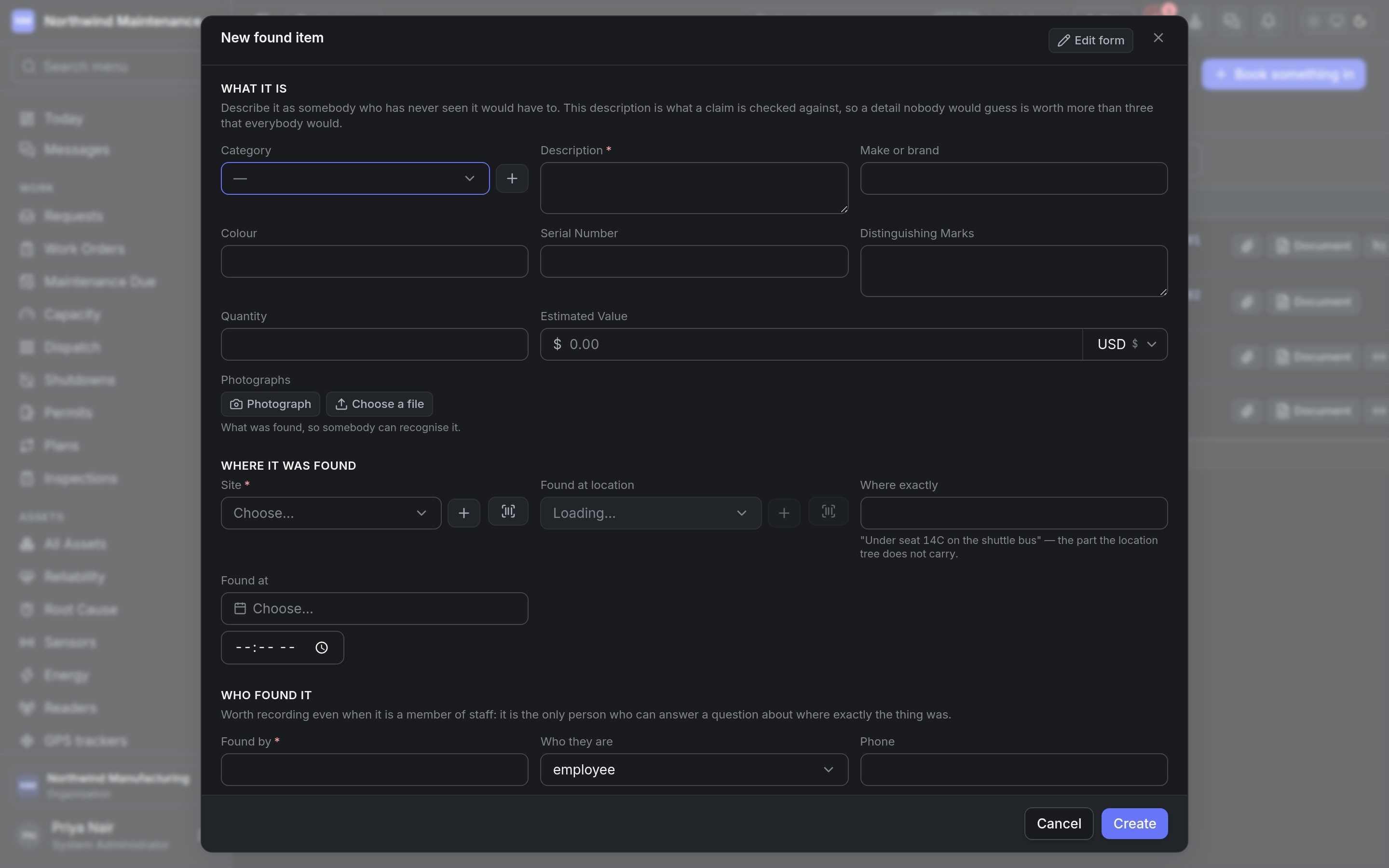
Task: Open the Site Choose dropdown
Action: (331, 513)
